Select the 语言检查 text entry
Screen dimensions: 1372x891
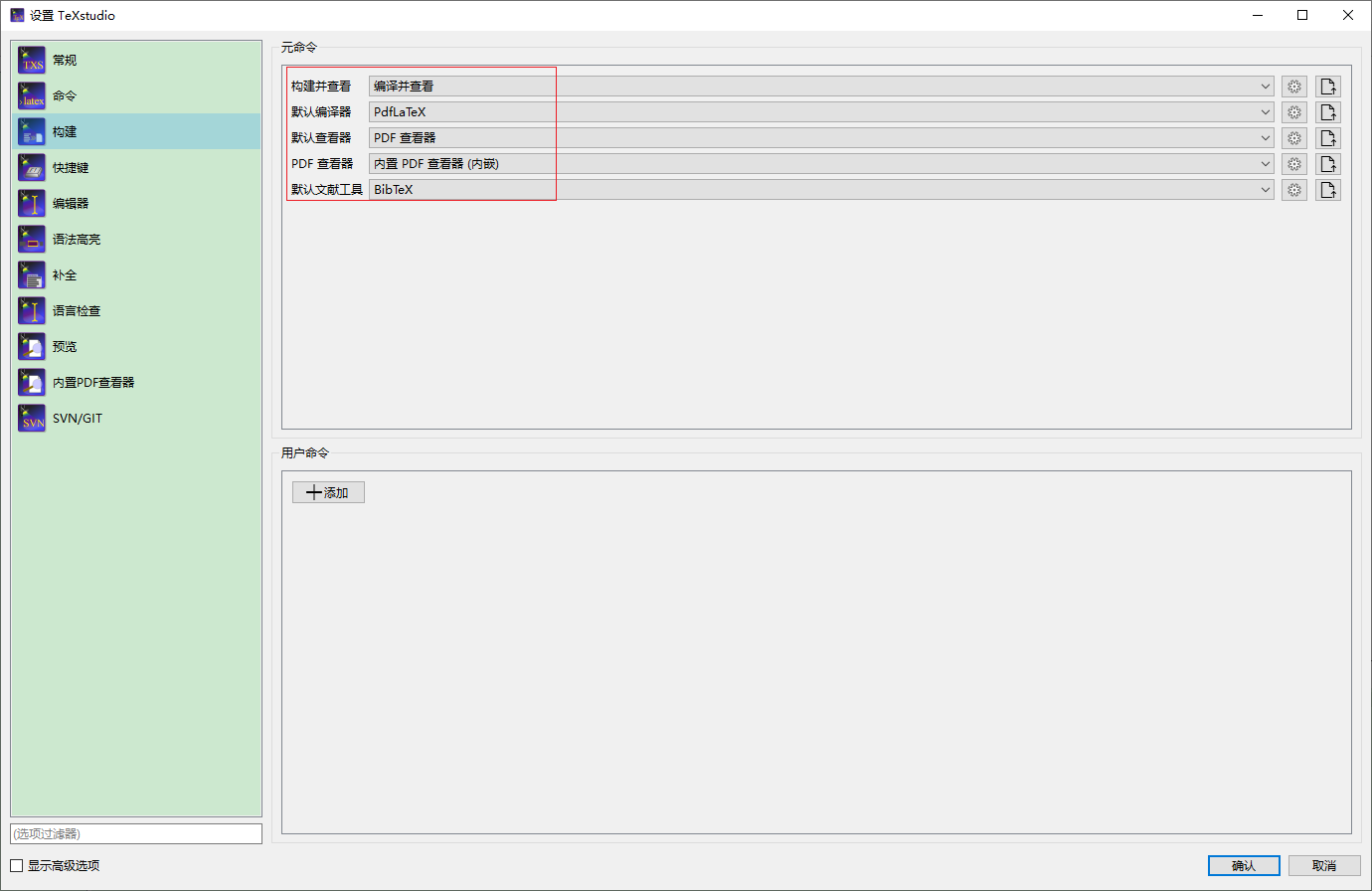tap(77, 311)
